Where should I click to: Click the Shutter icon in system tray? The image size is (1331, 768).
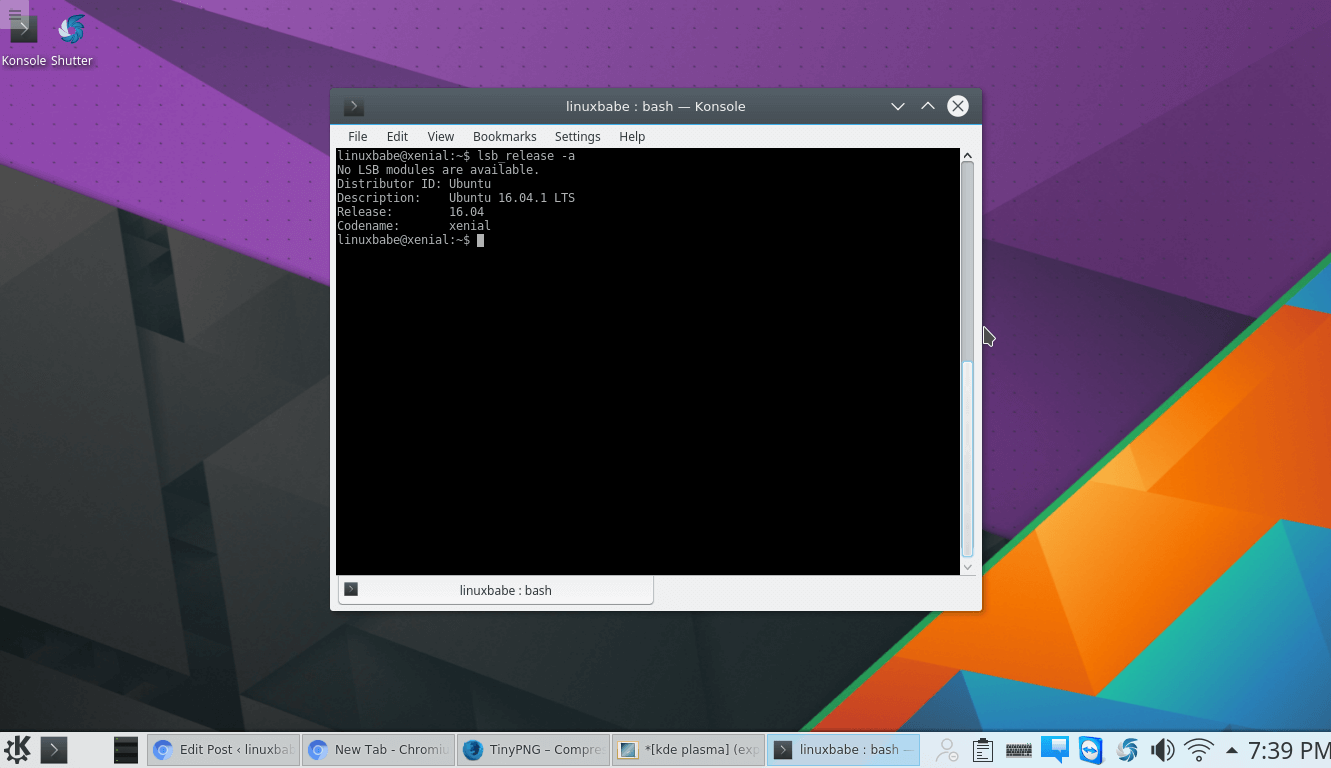click(1127, 750)
